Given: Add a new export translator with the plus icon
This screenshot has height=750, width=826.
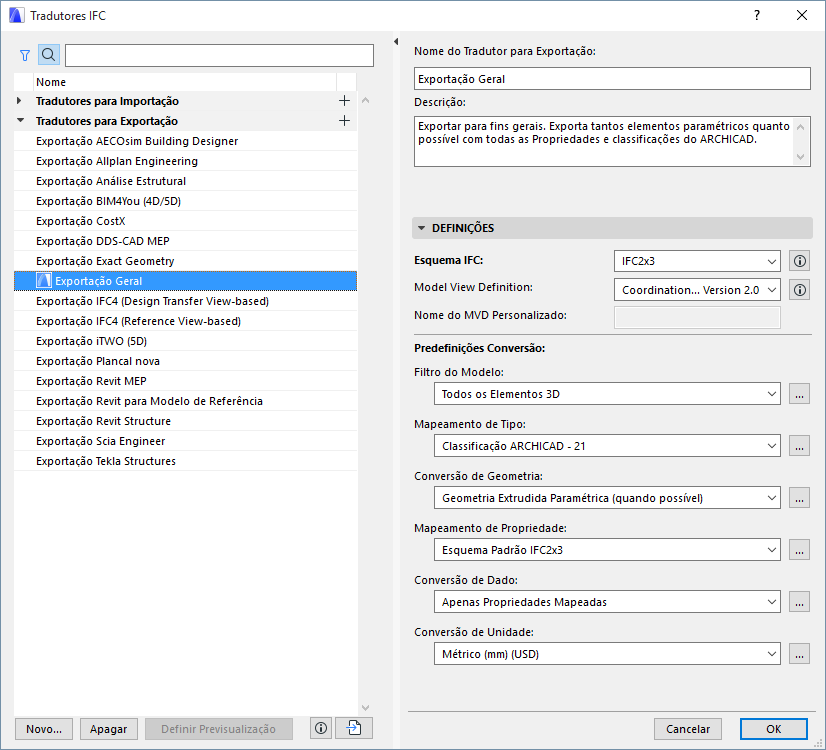Looking at the screenshot, I should pyautogui.click(x=344, y=121).
